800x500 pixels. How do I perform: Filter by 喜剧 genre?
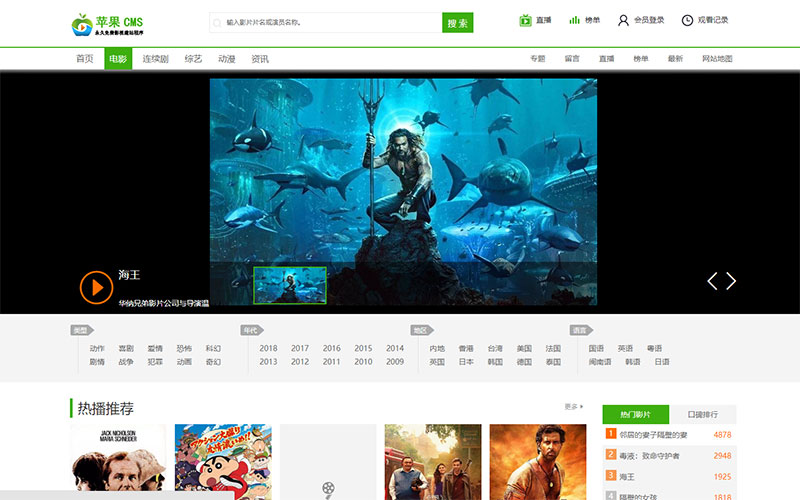tap(126, 348)
